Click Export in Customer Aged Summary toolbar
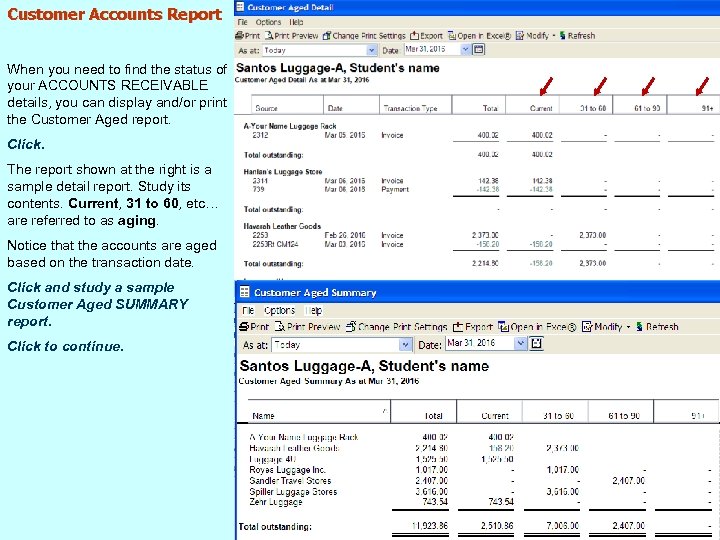The image size is (720, 540). (x=472, y=327)
